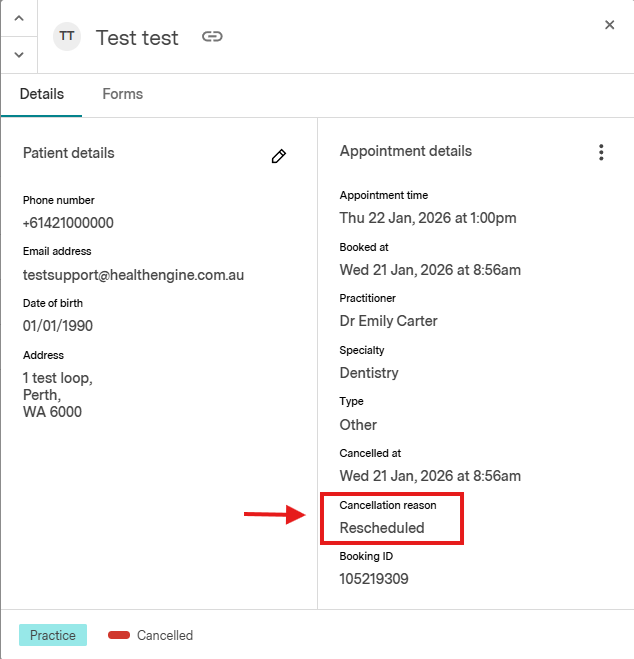Image resolution: width=634 pixels, height=659 pixels.
Task: Click the TT patient avatar
Action: pyautogui.click(x=67, y=36)
